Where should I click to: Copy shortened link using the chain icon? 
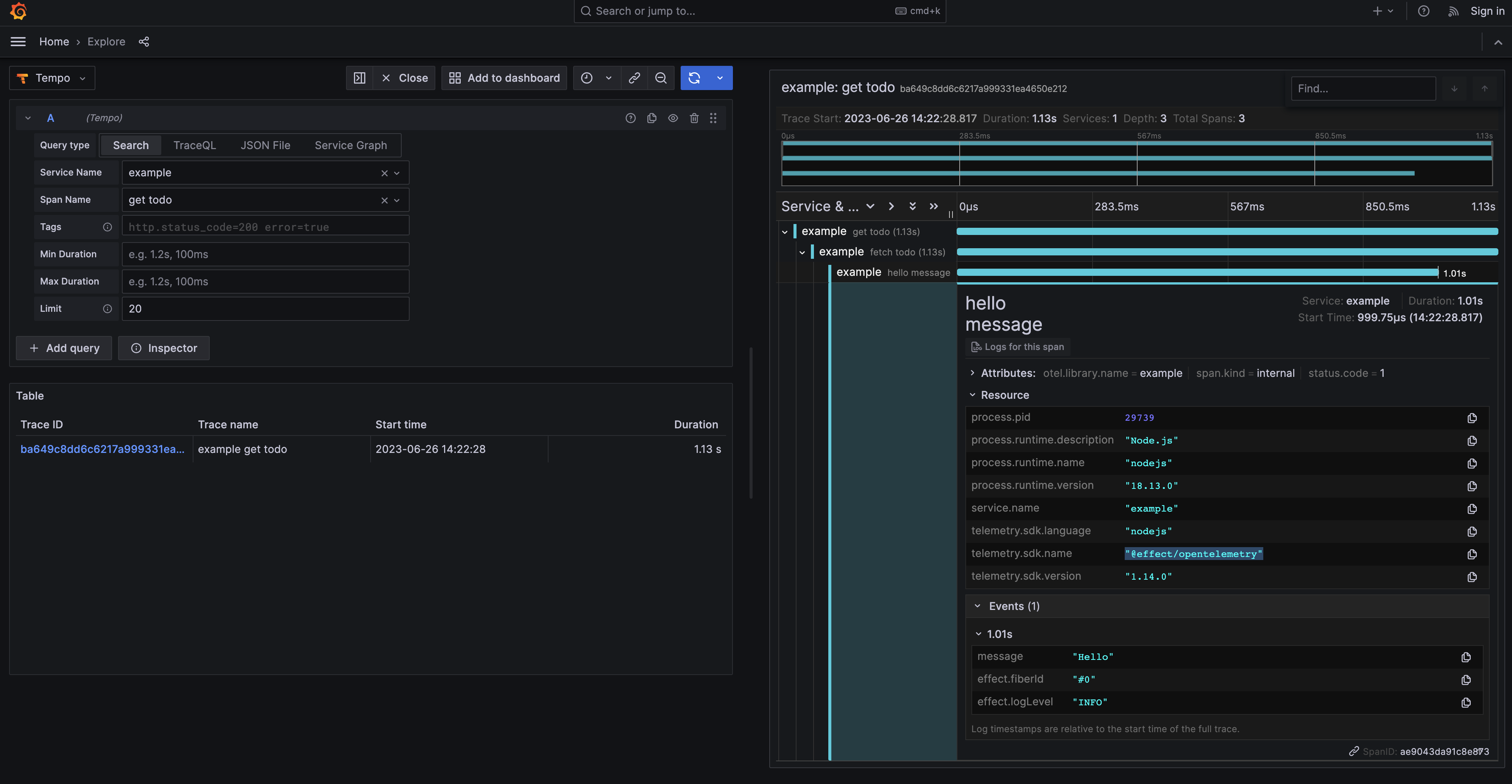click(x=634, y=78)
